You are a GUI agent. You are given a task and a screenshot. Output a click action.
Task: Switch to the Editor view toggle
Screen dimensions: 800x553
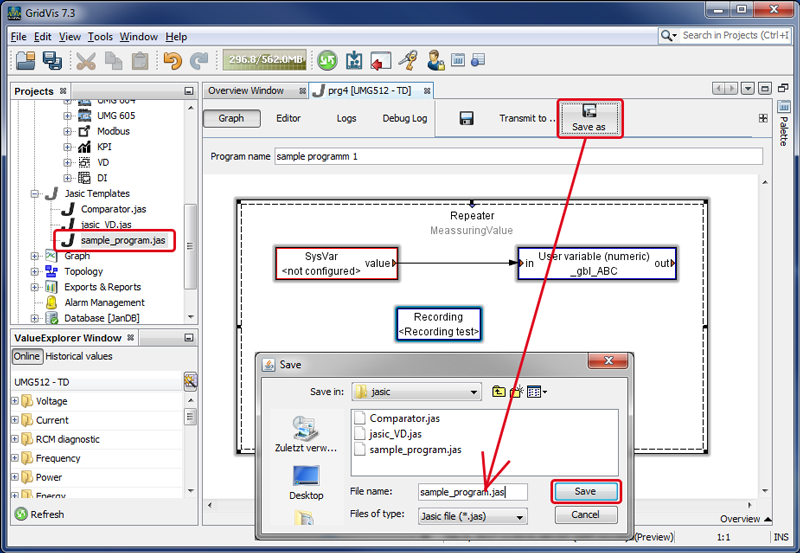pos(288,118)
